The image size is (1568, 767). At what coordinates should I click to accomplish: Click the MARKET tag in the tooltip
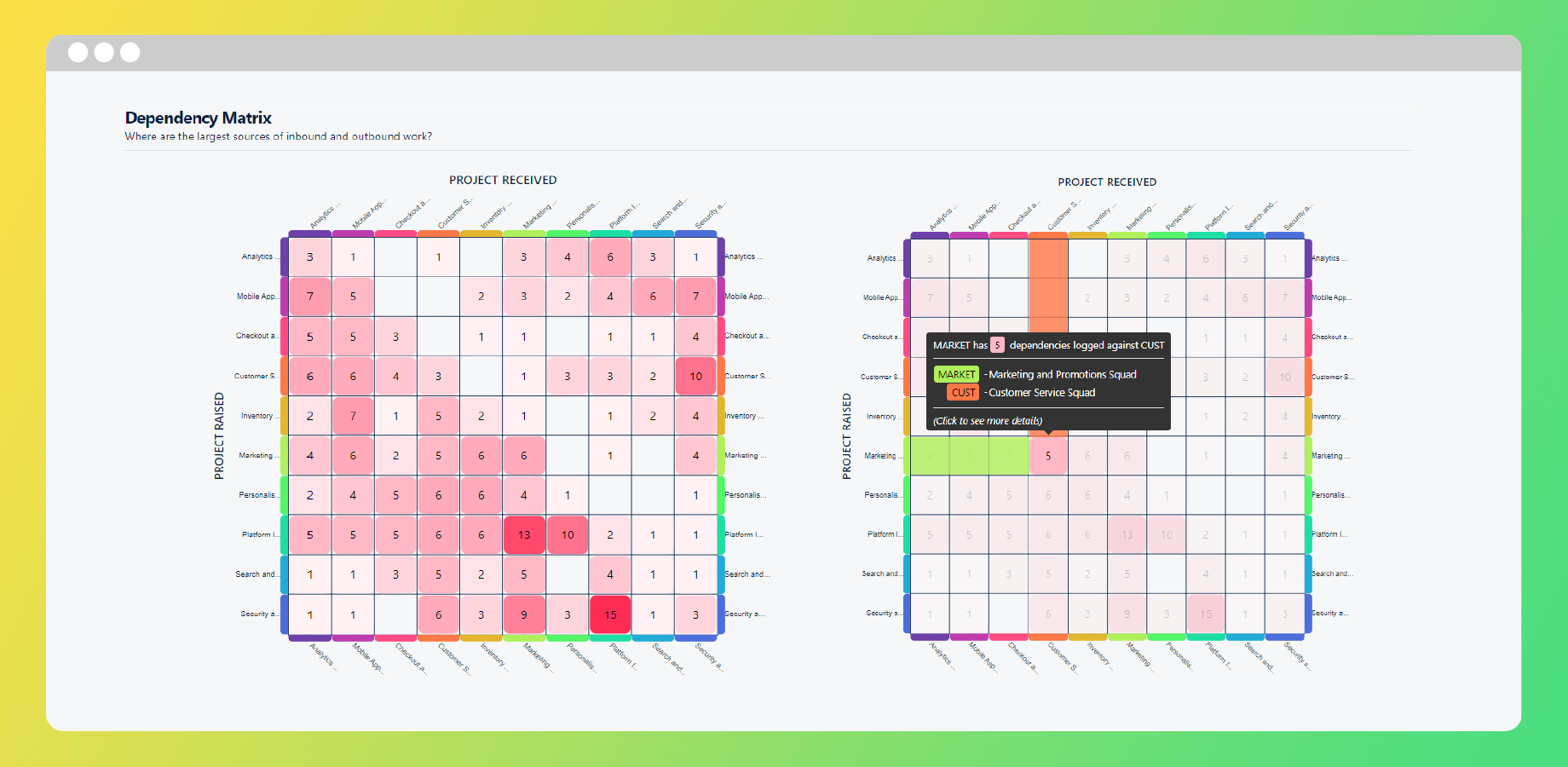point(956,374)
